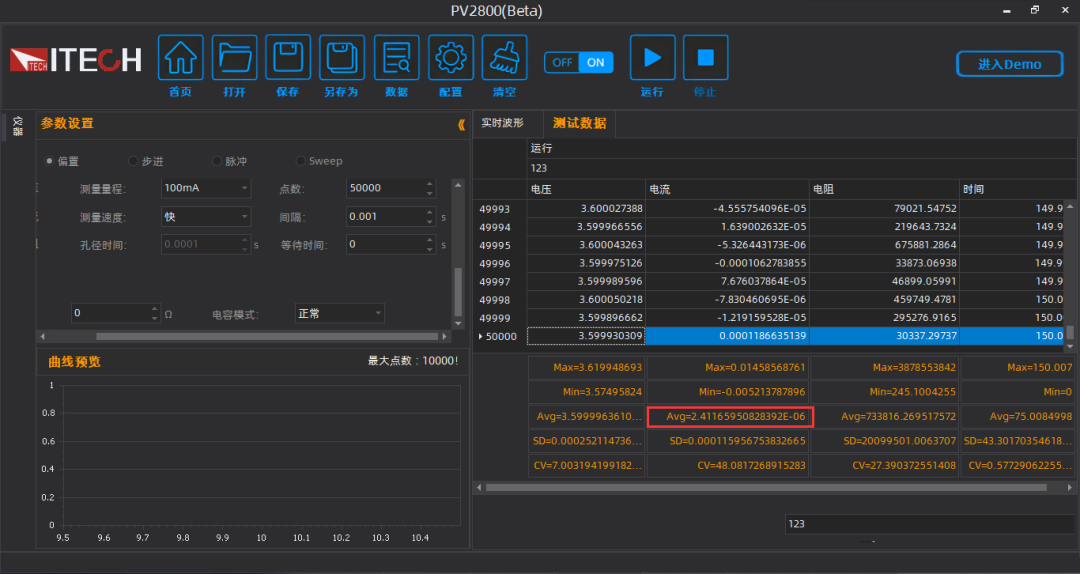Click the resistance cell 459749.4781
The image size is (1080, 574).
(x=884, y=300)
